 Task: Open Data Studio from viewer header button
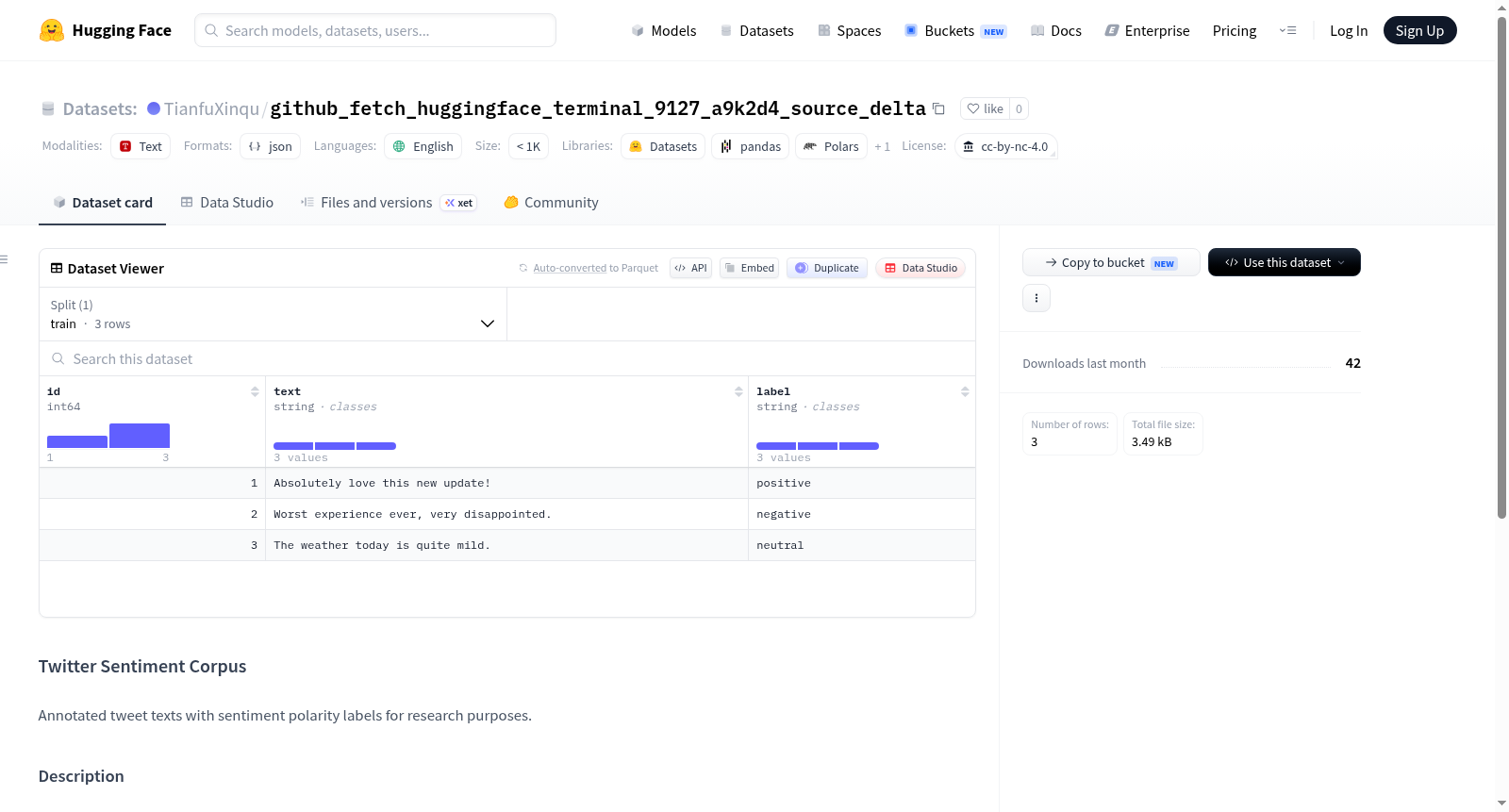[920, 268]
